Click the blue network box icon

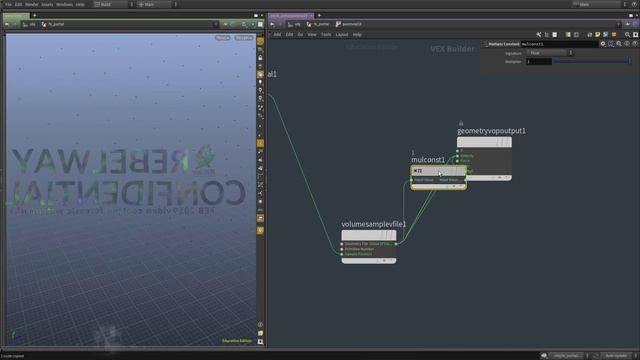tap(606, 35)
